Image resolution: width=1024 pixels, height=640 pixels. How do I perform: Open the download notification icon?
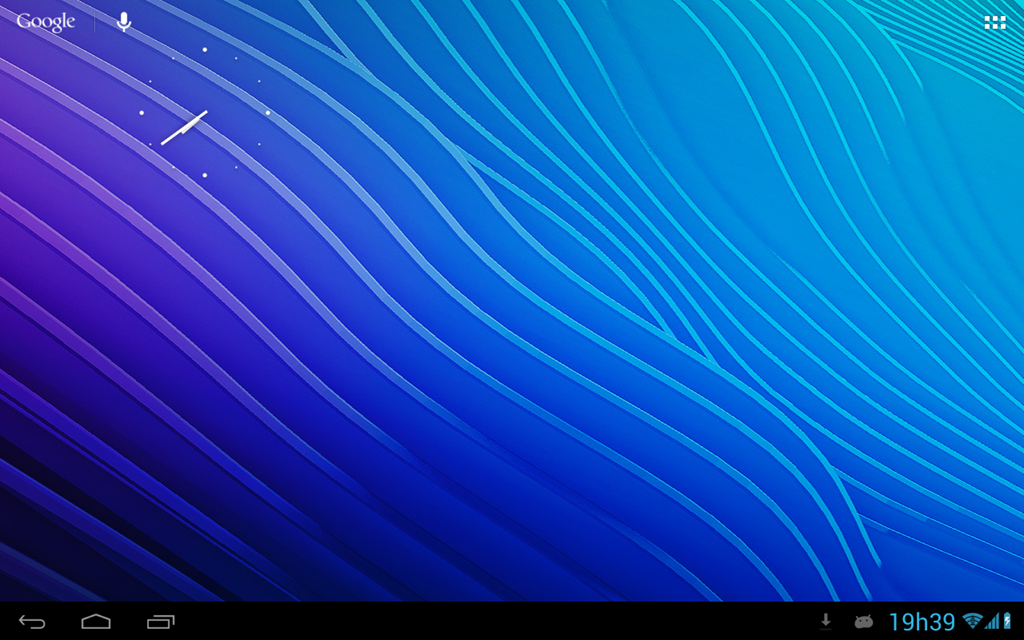click(x=825, y=621)
